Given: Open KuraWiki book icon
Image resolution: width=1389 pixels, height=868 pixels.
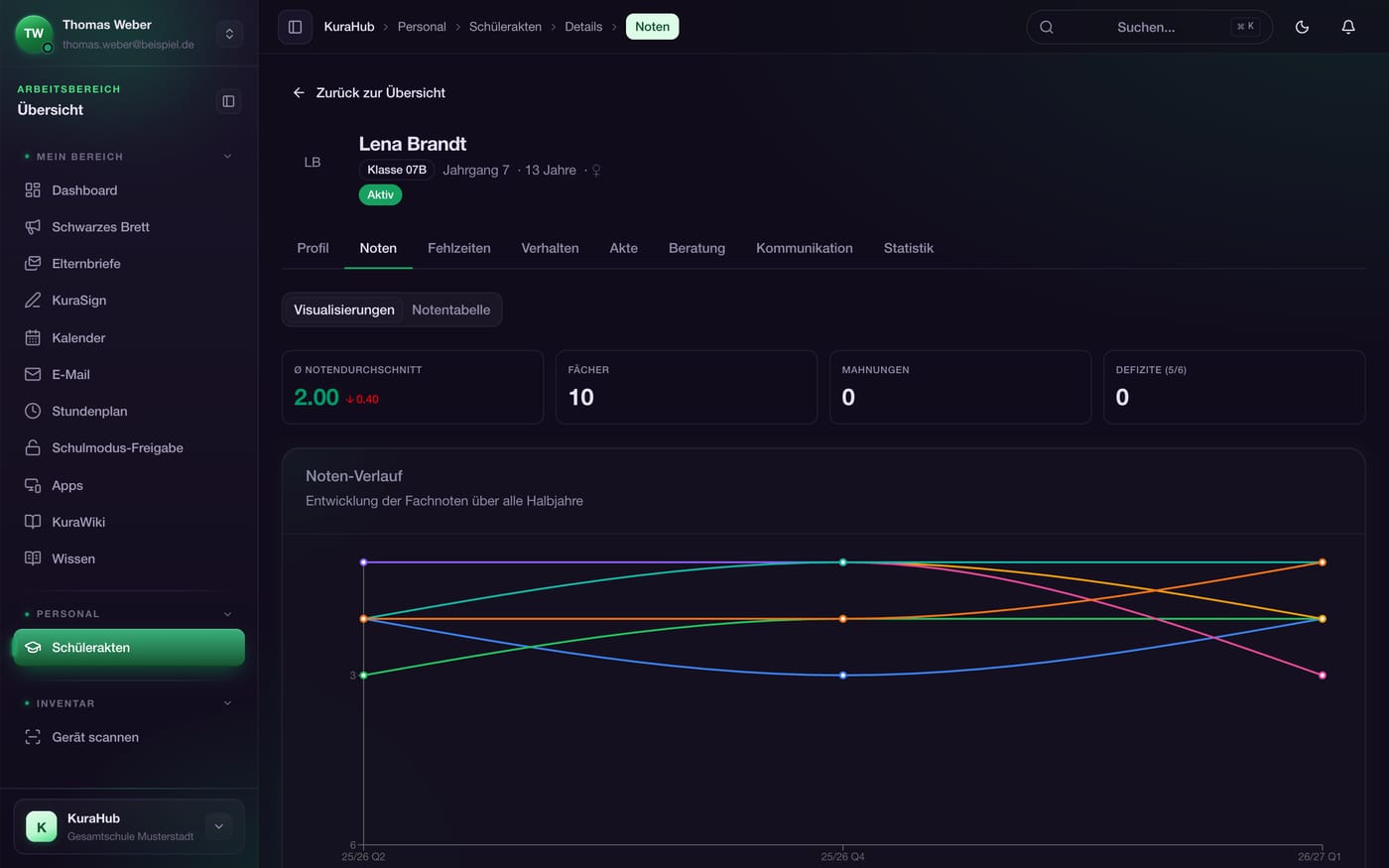Looking at the screenshot, I should pos(33,522).
